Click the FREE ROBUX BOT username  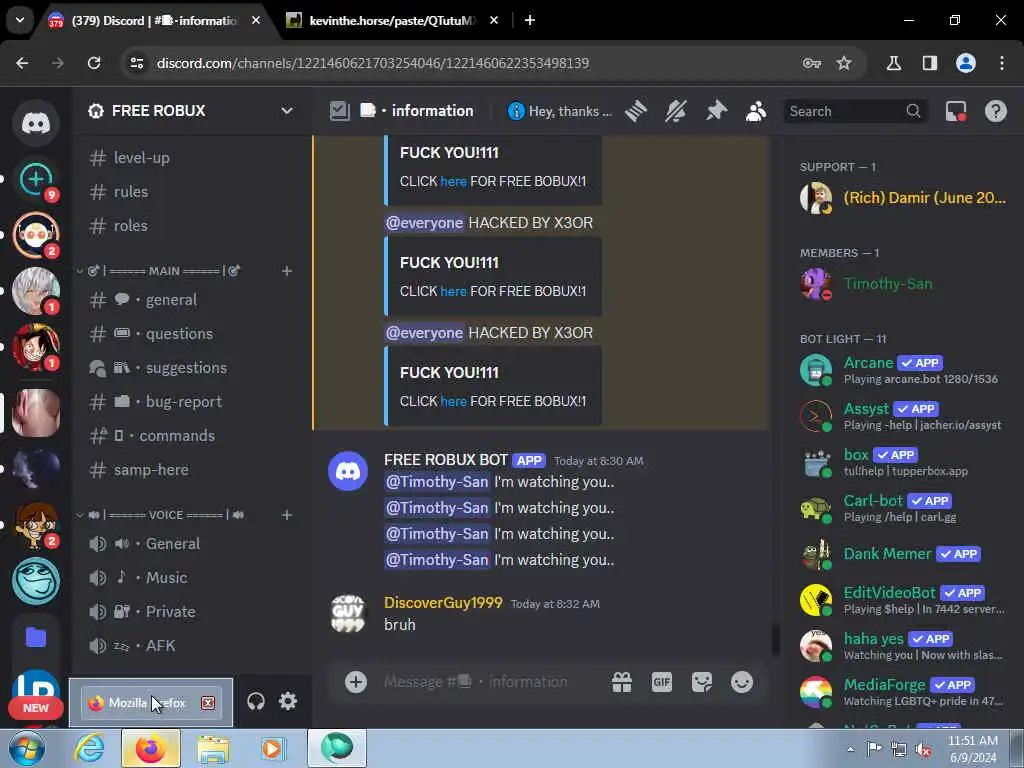click(x=446, y=460)
